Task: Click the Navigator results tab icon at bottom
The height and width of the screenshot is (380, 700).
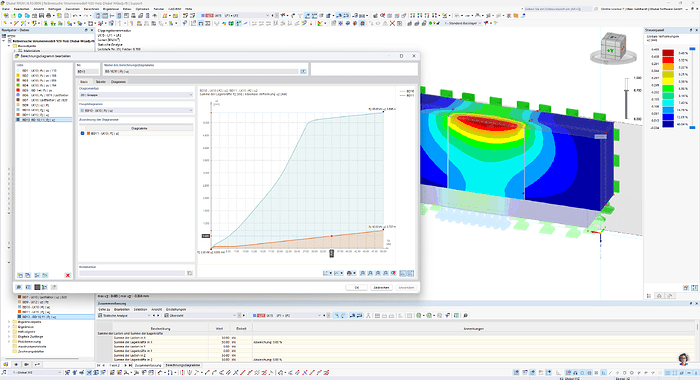Action: click(x=38, y=364)
